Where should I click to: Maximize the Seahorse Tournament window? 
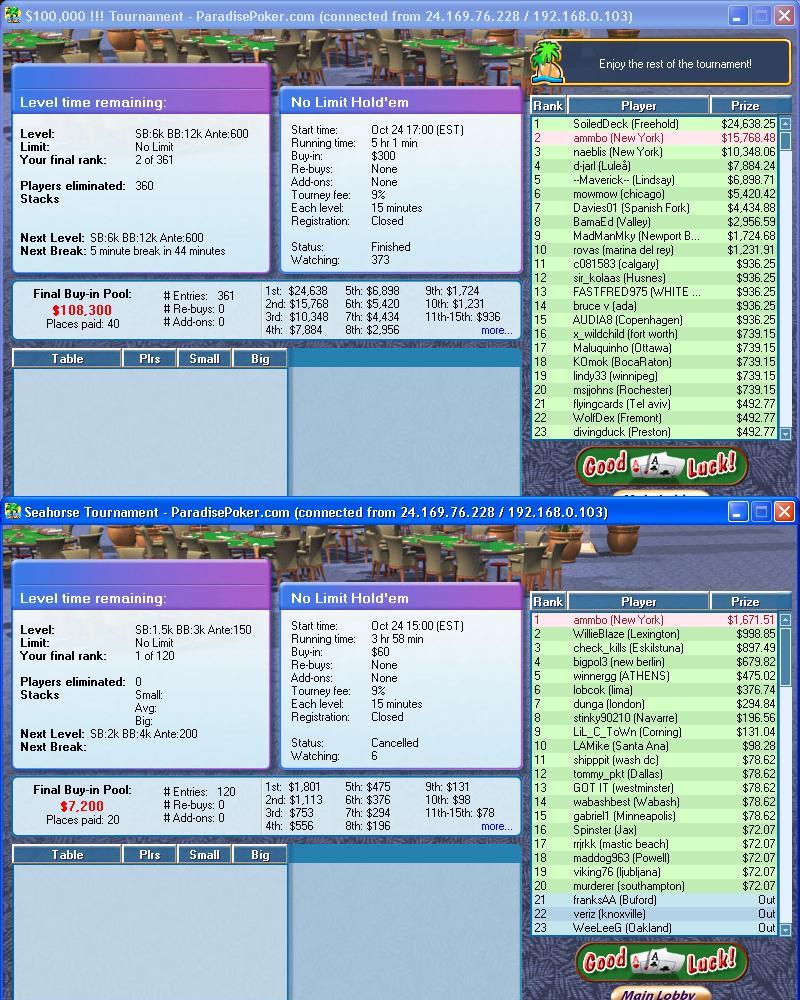(x=761, y=512)
